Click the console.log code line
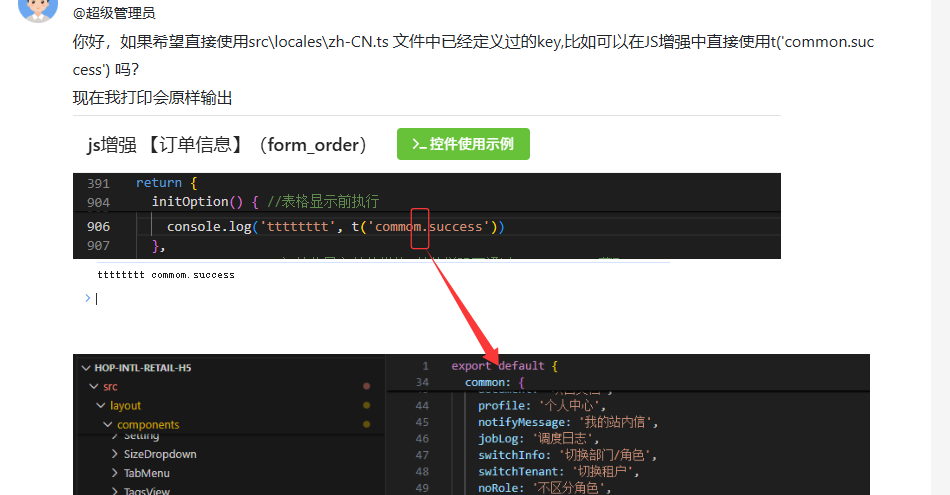This screenshot has width=950, height=495. pyautogui.click(x=335, y=227)
